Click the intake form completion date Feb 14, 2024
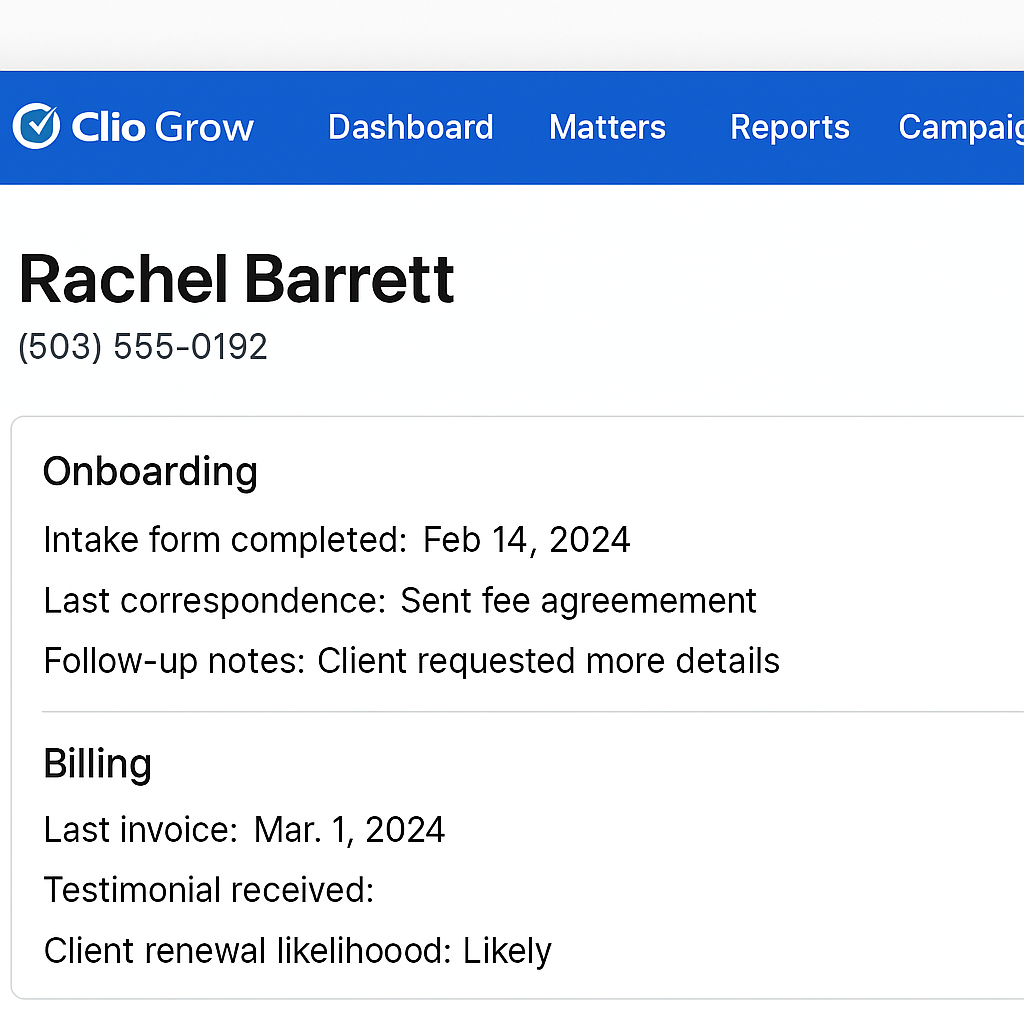The image size is (1024, 1024). coord(527,540)
